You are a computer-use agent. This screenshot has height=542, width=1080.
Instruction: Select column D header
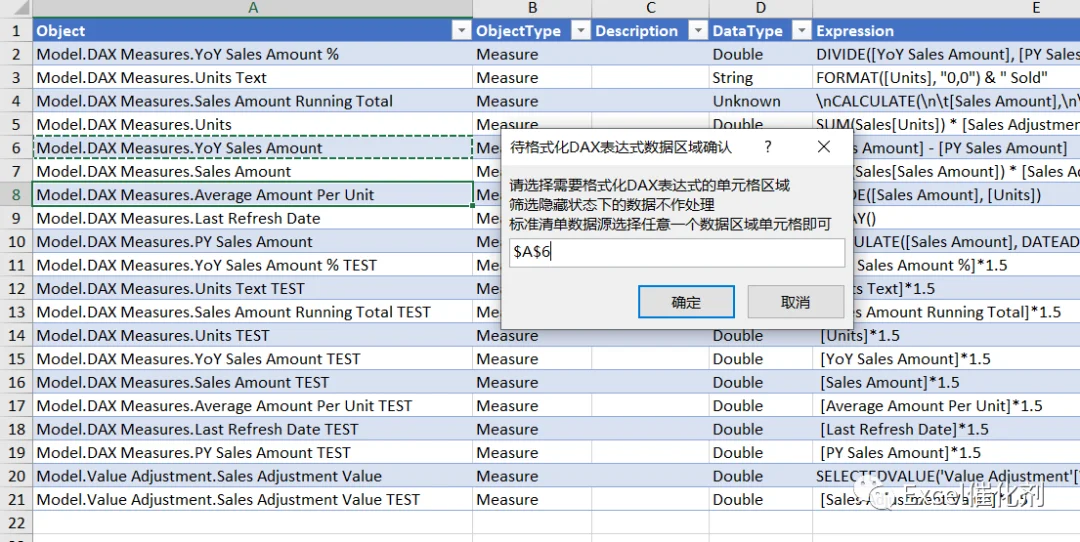click(x=760, y=8)
